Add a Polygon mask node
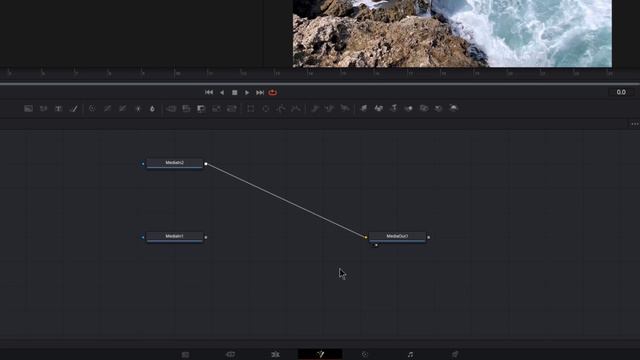The height and width of the screenshot is (360, 640). (281, 109)
